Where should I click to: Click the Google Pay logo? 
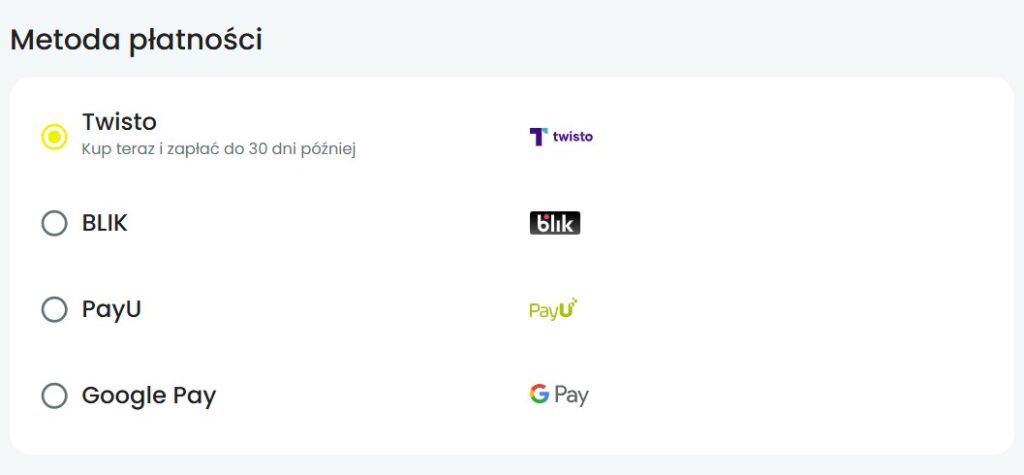pos(559,395)
